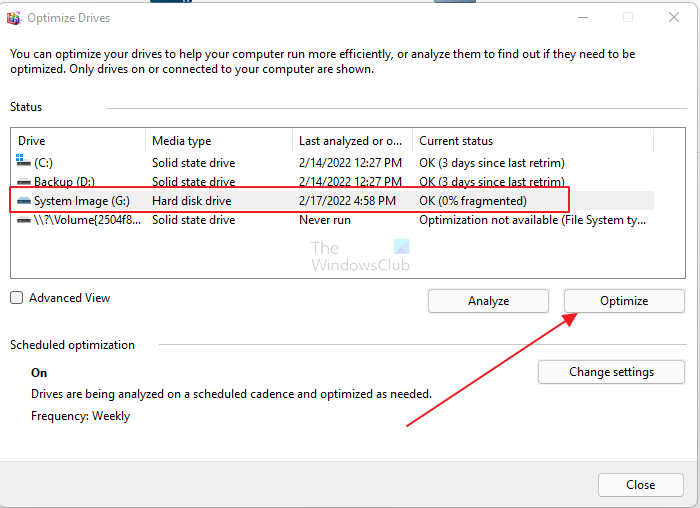Click the System Image (G:) drive icon
700x508 pixels.
click(24, 201)
